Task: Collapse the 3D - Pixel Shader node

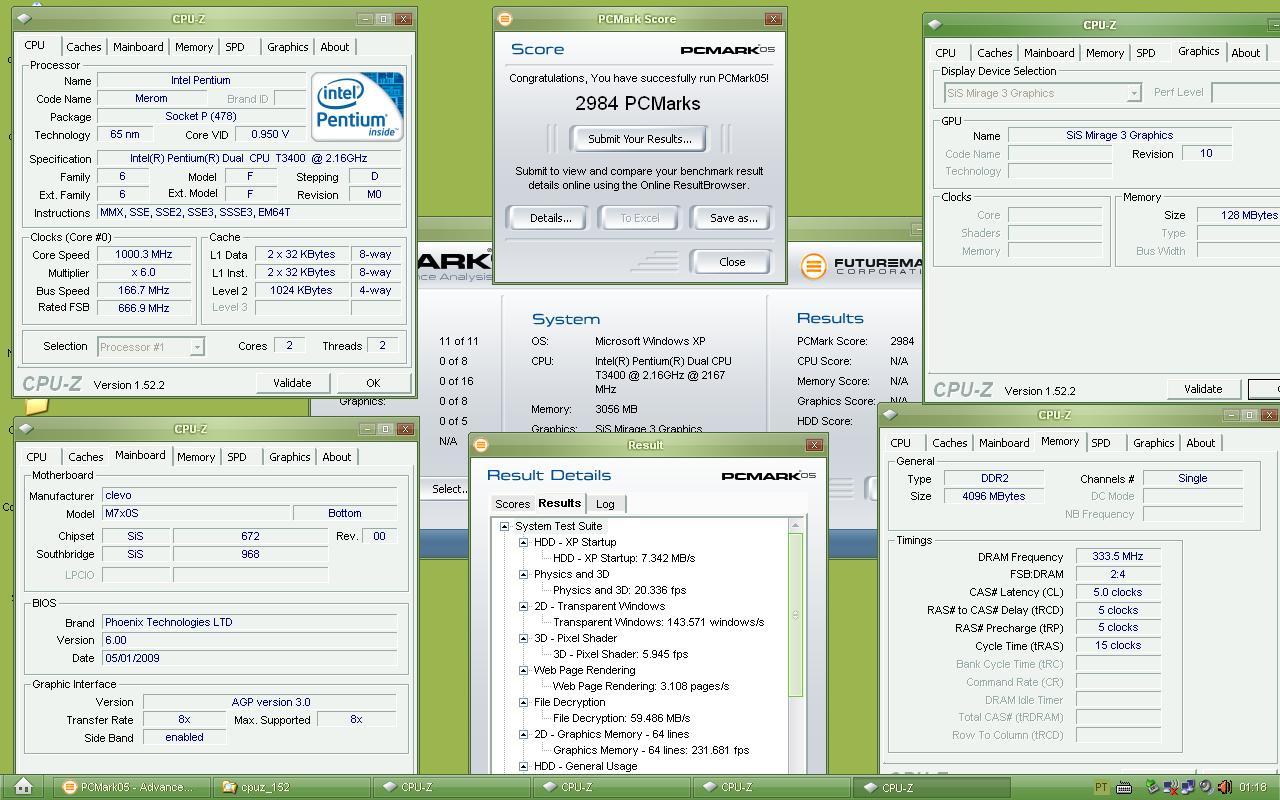Action: tap(523, 638)
